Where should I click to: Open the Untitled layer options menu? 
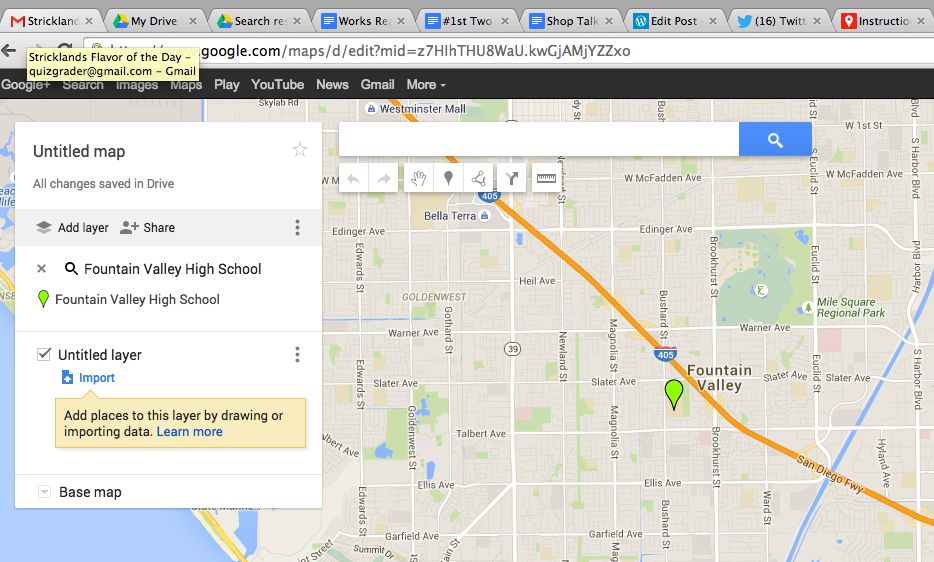pos(297,355)
